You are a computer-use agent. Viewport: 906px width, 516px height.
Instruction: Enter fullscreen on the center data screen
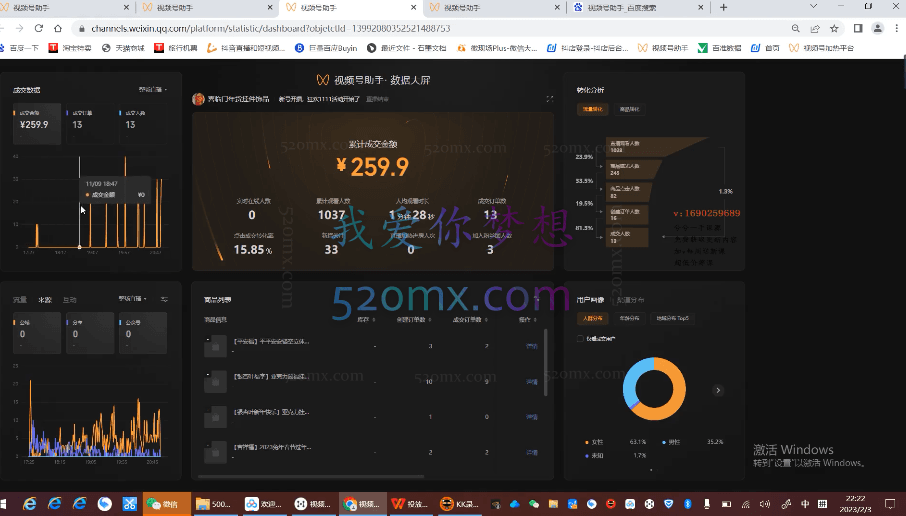pos(549,99)
